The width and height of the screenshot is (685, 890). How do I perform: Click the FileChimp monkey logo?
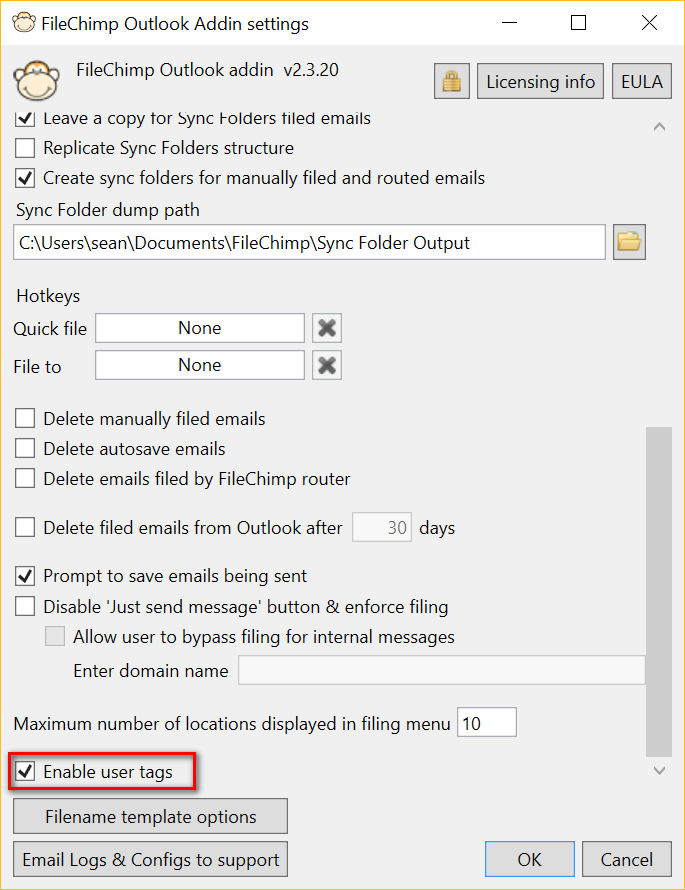click(x=36, y=81)
